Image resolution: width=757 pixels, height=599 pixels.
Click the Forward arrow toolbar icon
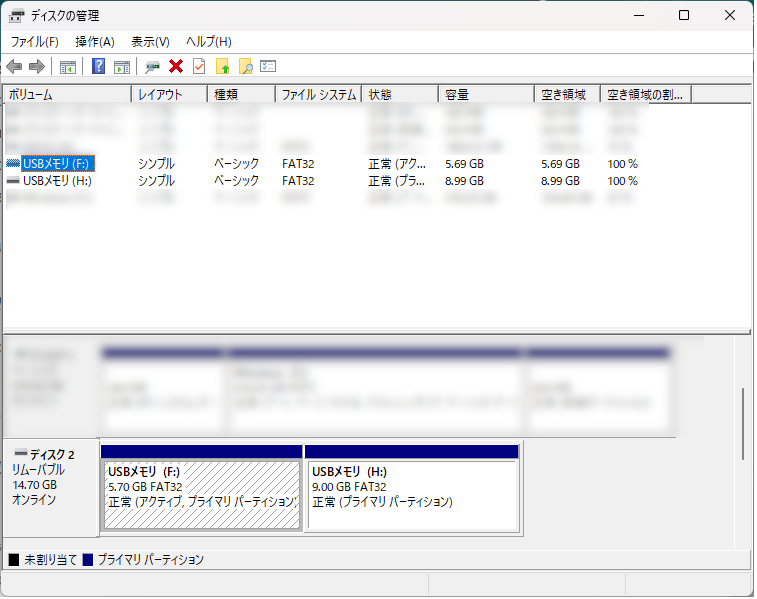point(37,67)
